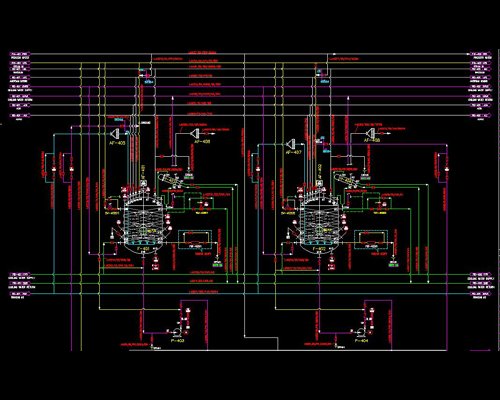This screenshot has width=500, height=400.
Task: Pick the dashed heat exchanger box beside F-402
Action: pos(371,239)
